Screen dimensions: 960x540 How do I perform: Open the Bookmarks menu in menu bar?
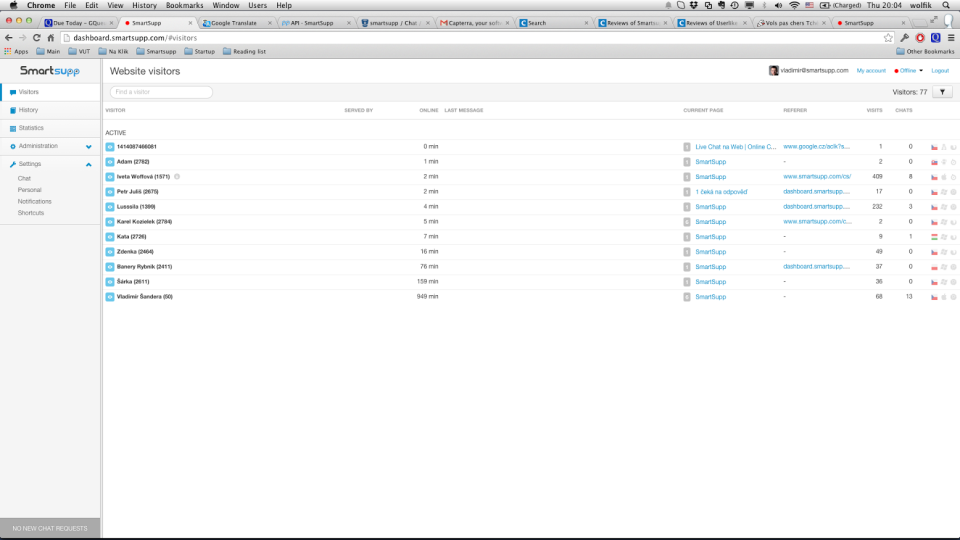coord(184,5)
